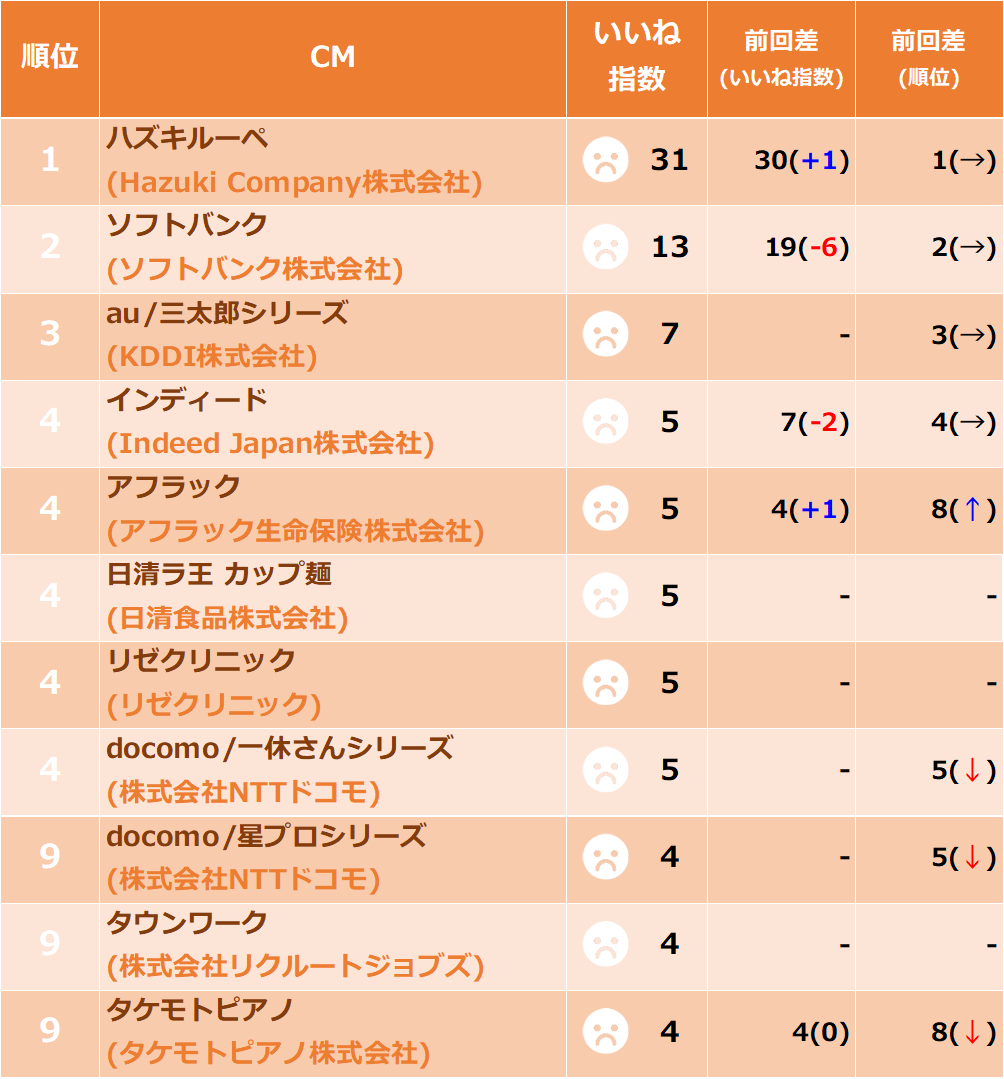
Task: Click the 前回差(順位) header
Action: click(928, 58)
